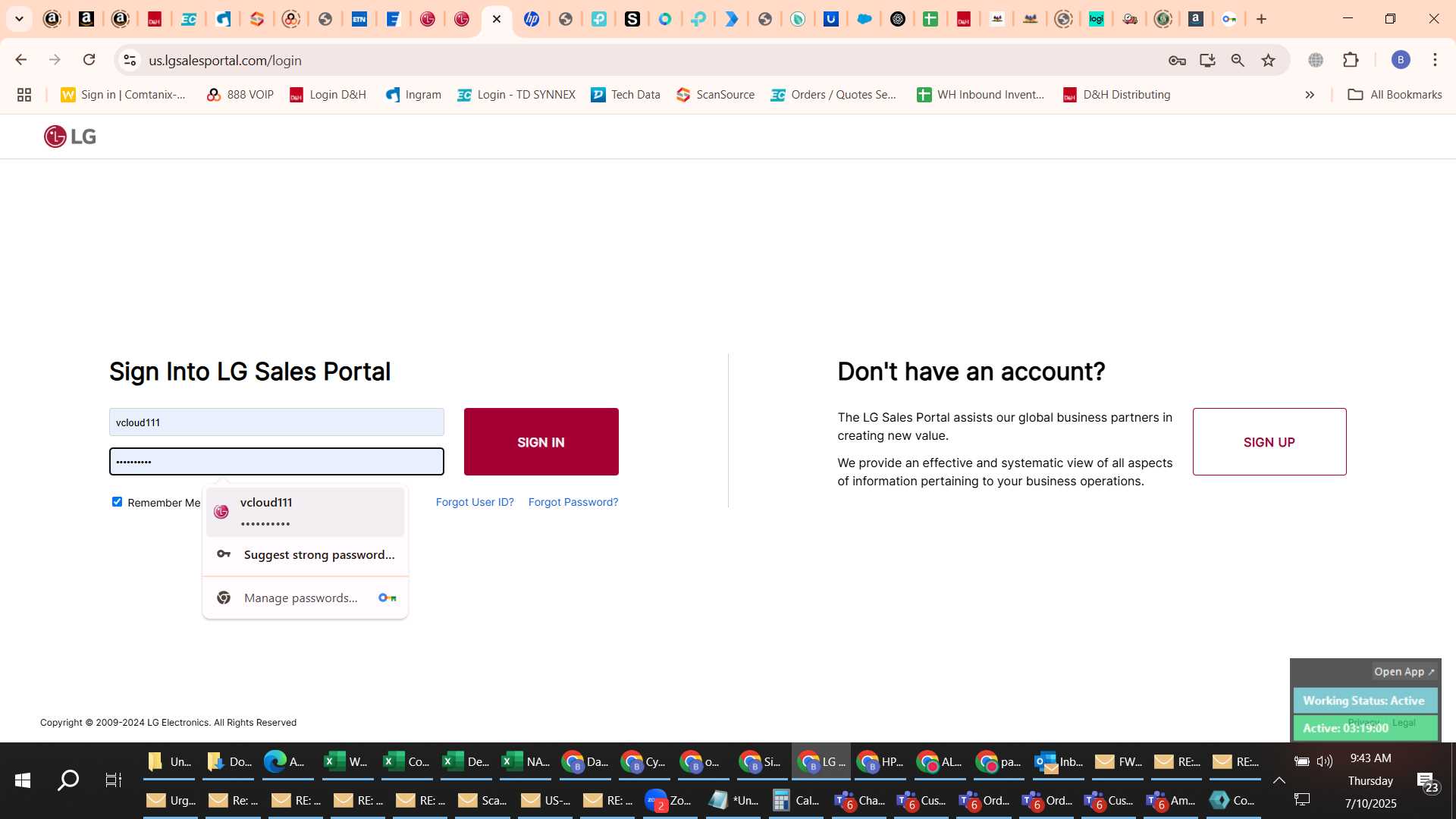Viewport: 1456px width, 819px height.
Task: Open Ingram bookmark
Action: tap(413, 95)
